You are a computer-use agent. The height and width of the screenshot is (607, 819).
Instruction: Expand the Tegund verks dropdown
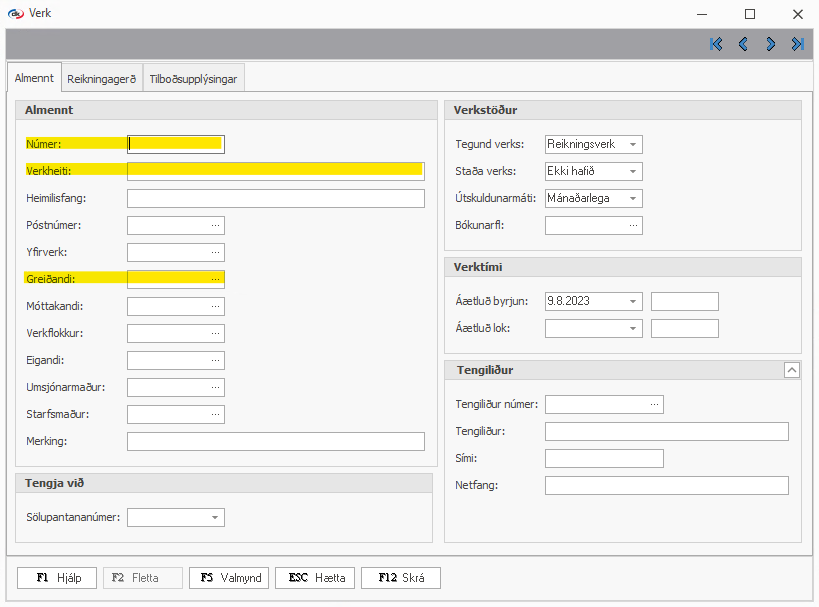632,145
